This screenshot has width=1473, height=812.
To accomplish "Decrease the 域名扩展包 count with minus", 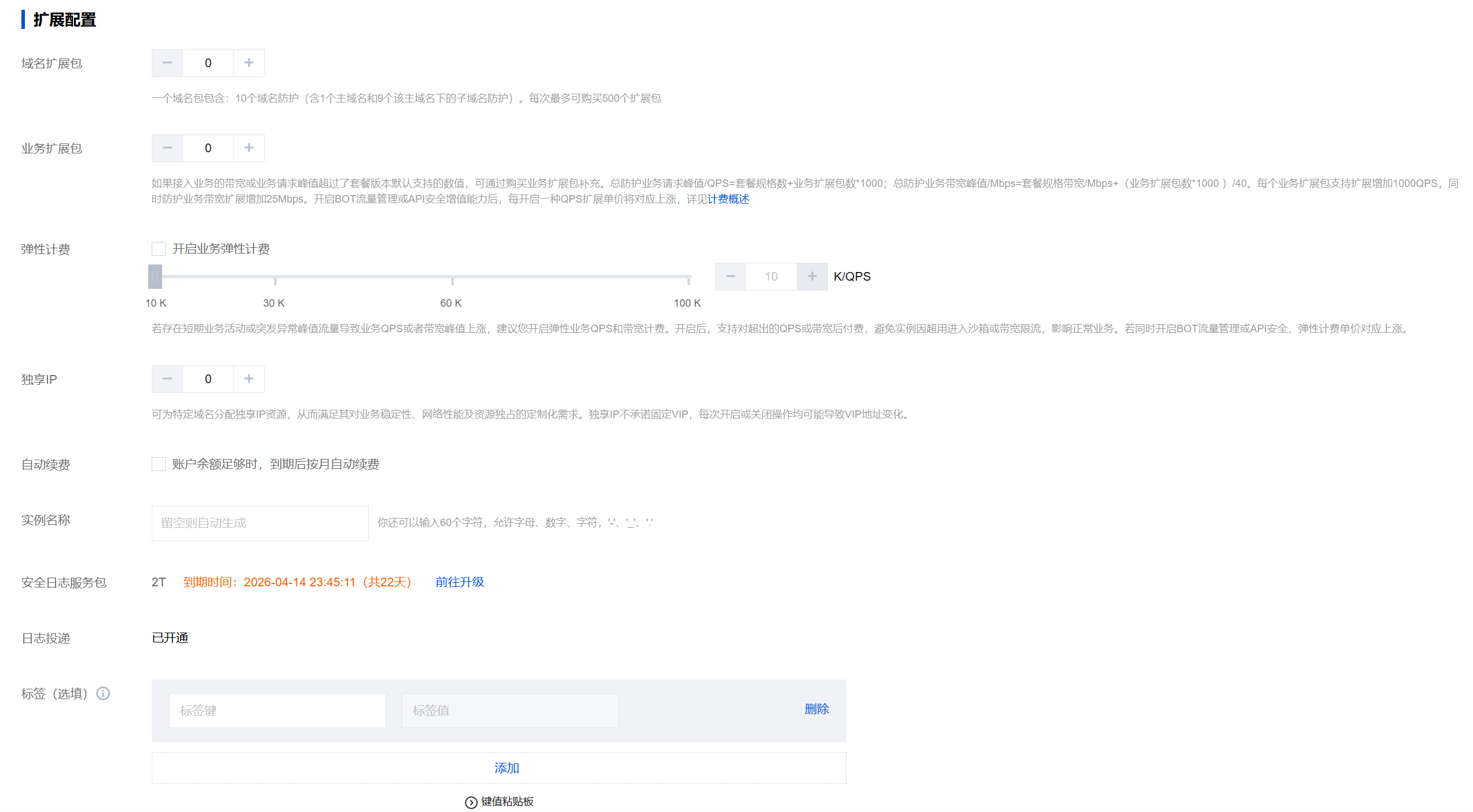I will 167,63.
